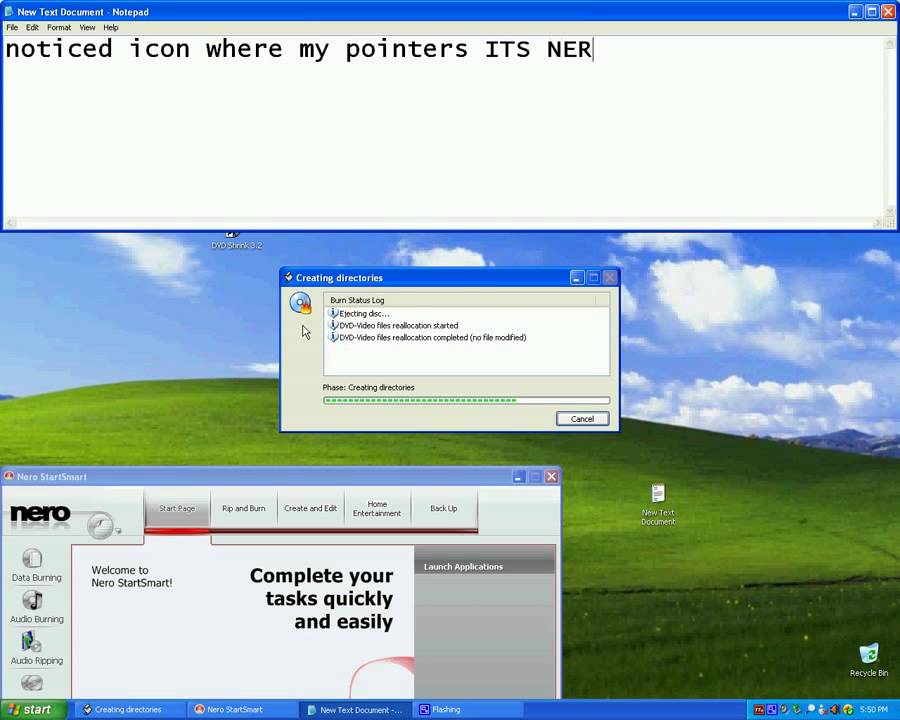The height and width of the screenshot is (720, 900).
Task: Click 'Ejecting disc...' log entry text
Action: point(364,313)
